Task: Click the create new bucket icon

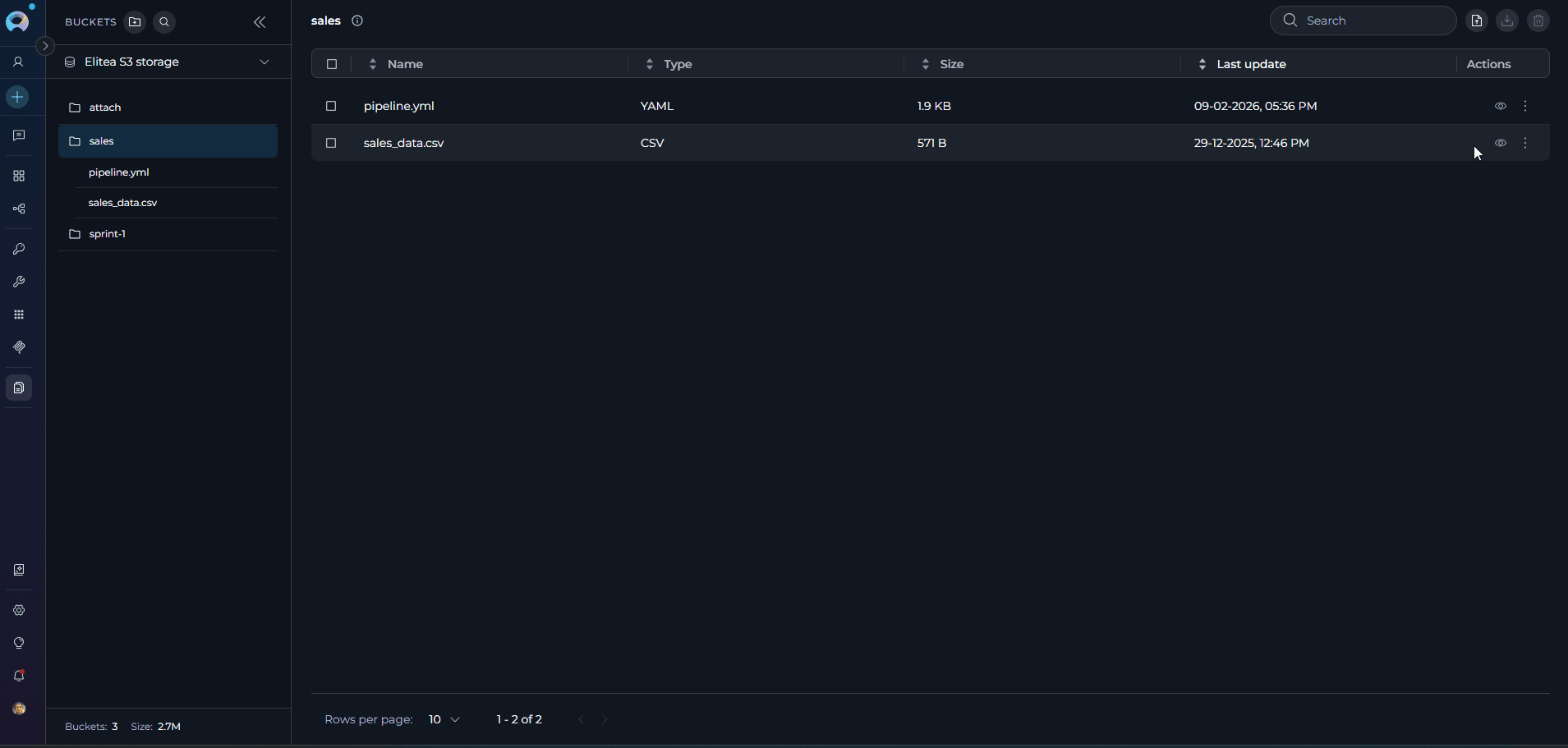Action: [135, 22]
